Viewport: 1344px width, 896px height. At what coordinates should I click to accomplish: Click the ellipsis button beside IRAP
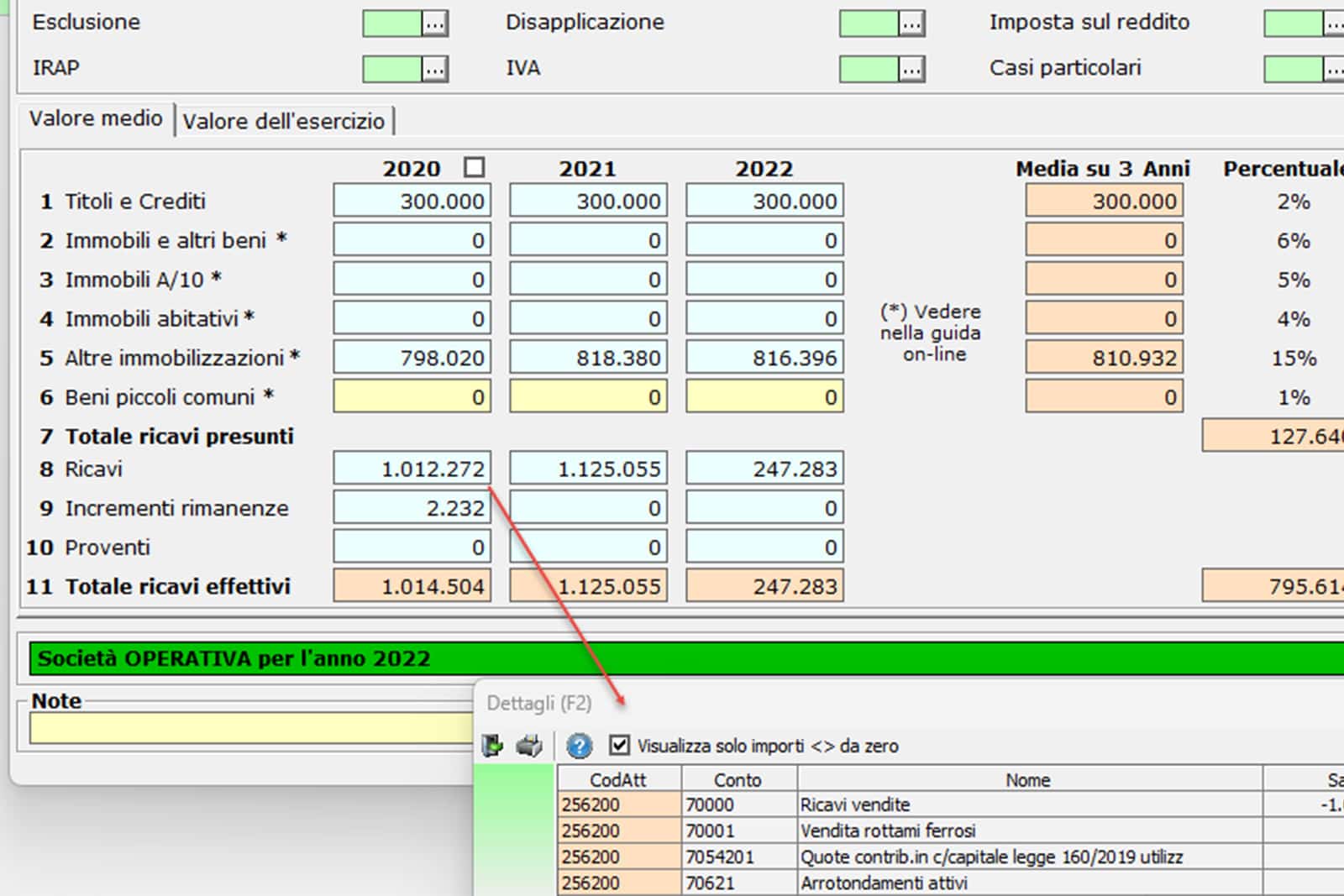pos(434,69)
